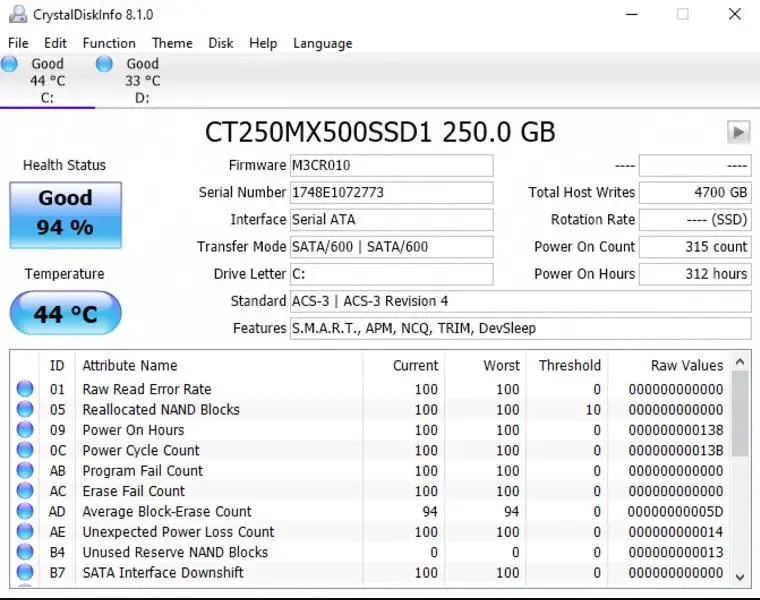The height and width of the screenshot is (600, 760).
Task: Click raw value 00000000013B
Action: 676,450
